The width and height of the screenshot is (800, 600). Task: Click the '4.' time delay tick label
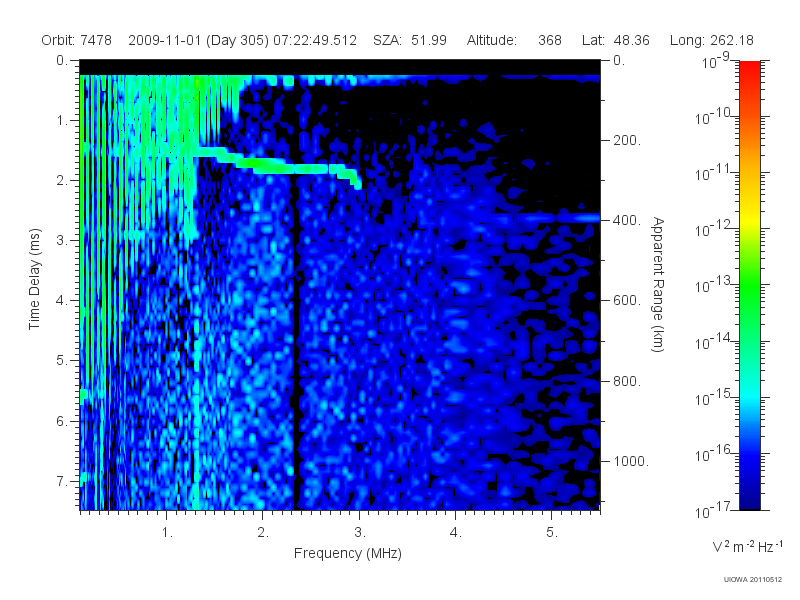[x=62, y=301]
